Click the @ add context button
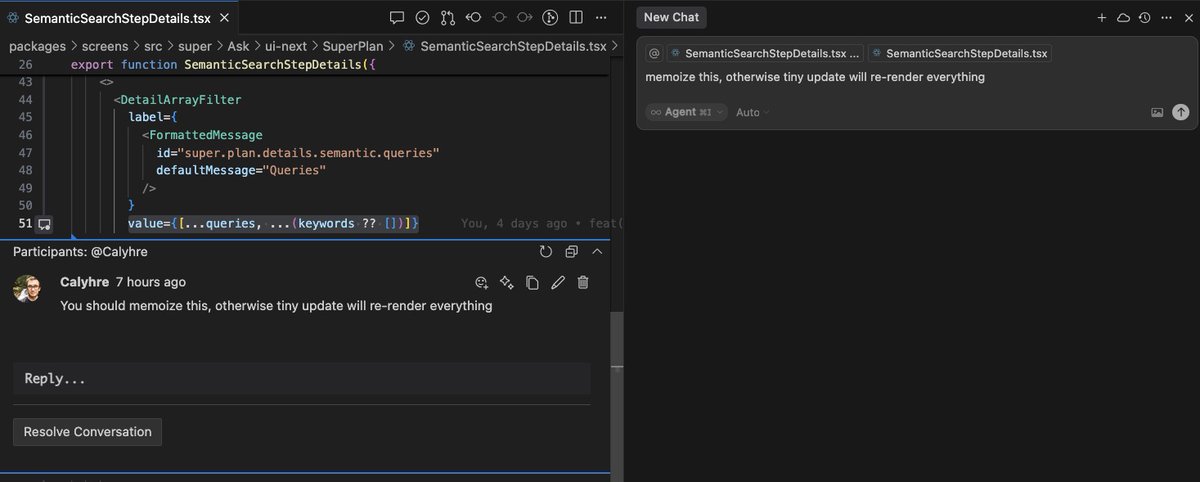This screenshot has height=482, width=1200. 654,54
